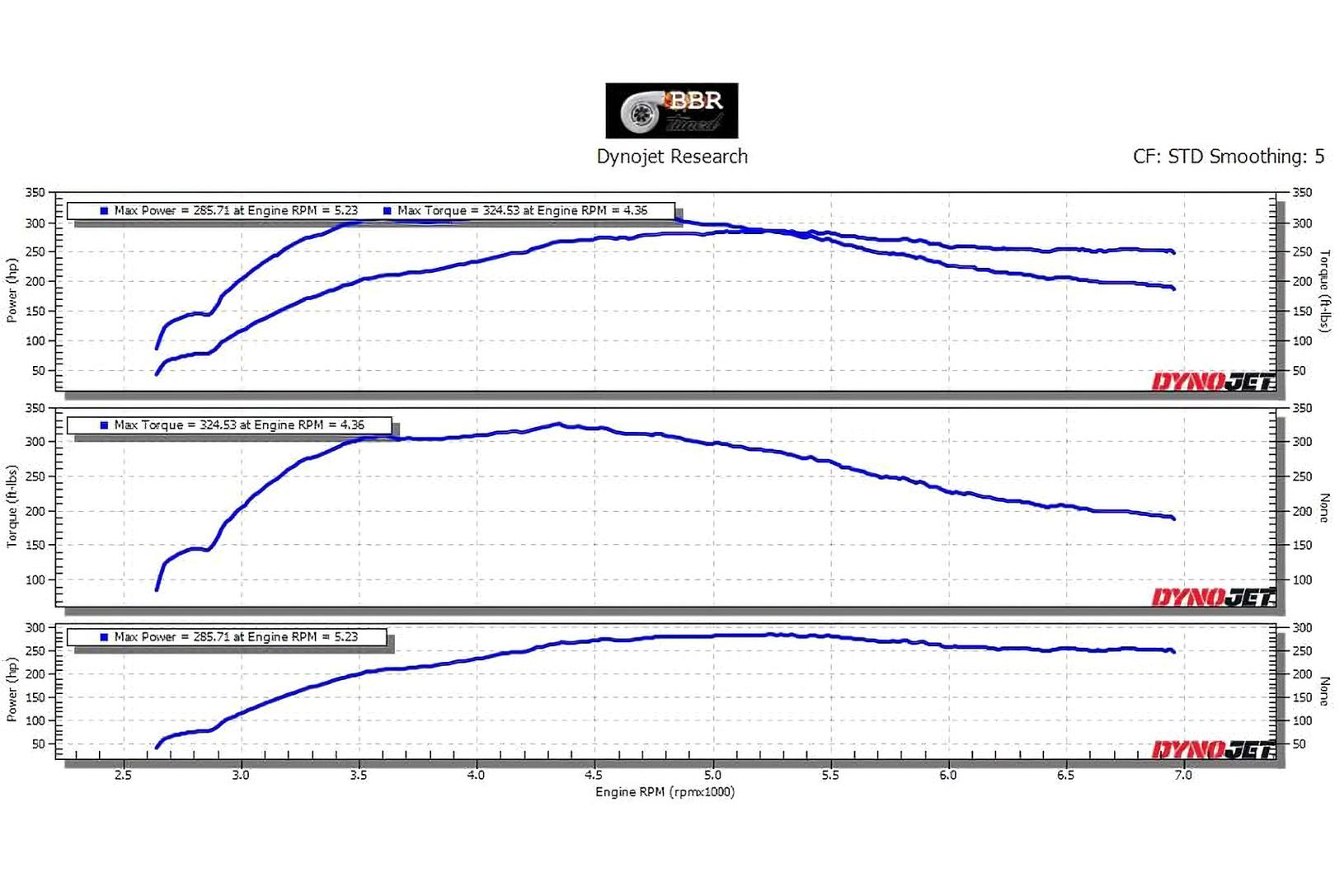Click the Dynojet logo in the bottom power chart
Image resolution: width=1344 pixels, height=896 pixels.
(x=1213, y=749)
